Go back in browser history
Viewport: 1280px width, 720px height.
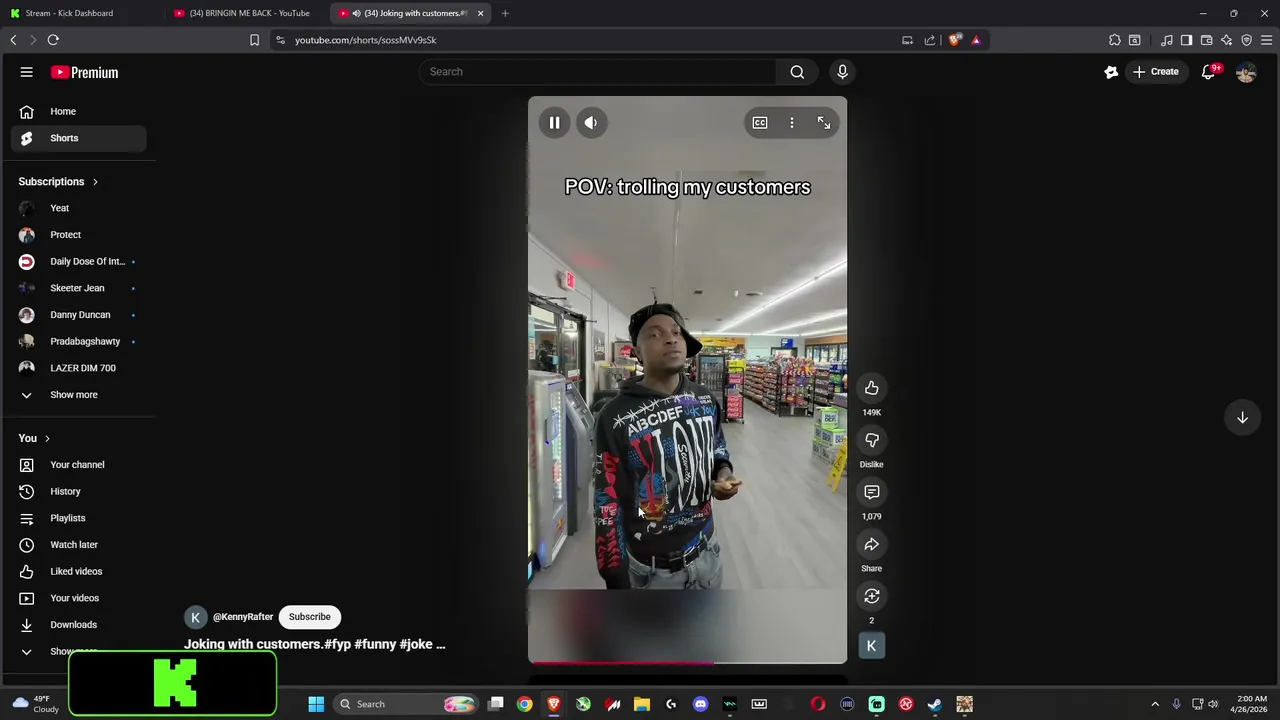click(x=13, y=40)
